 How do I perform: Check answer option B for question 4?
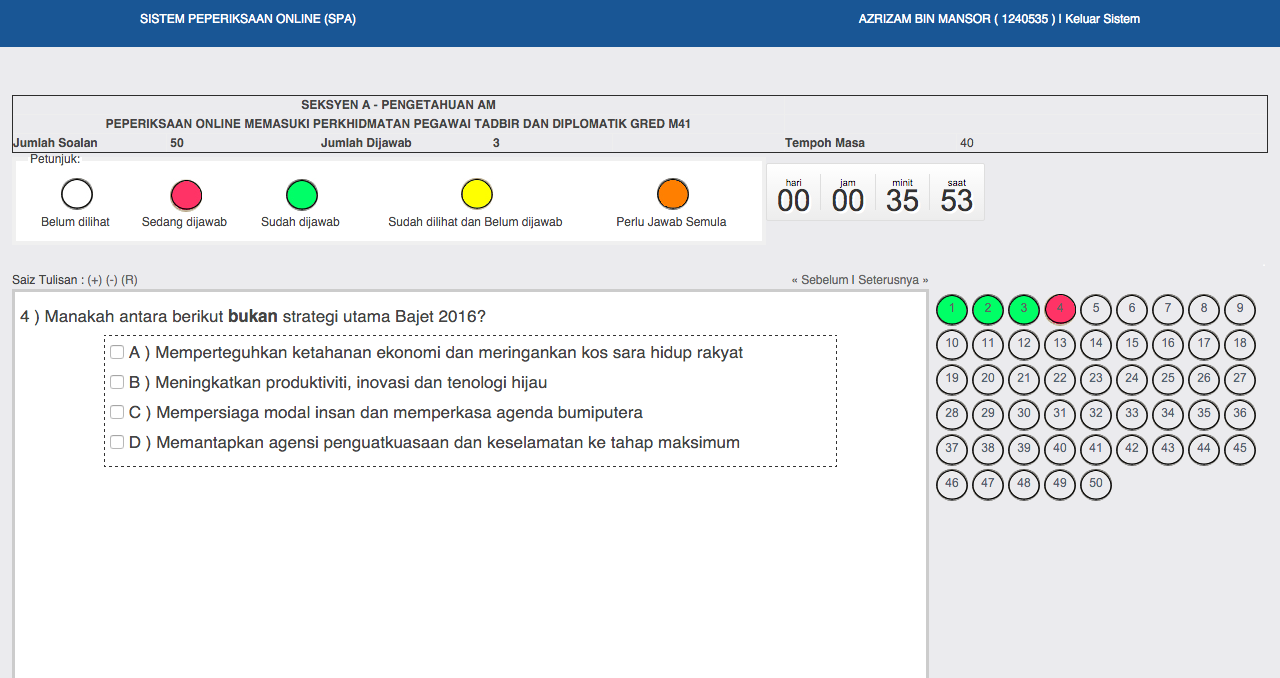tap(117, 382)
